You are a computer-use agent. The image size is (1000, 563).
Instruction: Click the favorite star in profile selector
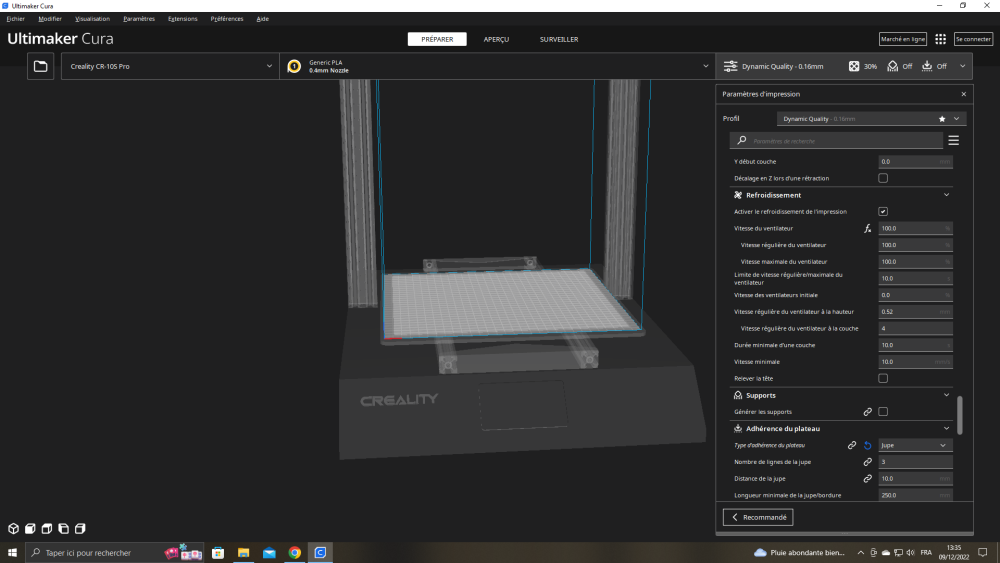(x=941, y=119)
